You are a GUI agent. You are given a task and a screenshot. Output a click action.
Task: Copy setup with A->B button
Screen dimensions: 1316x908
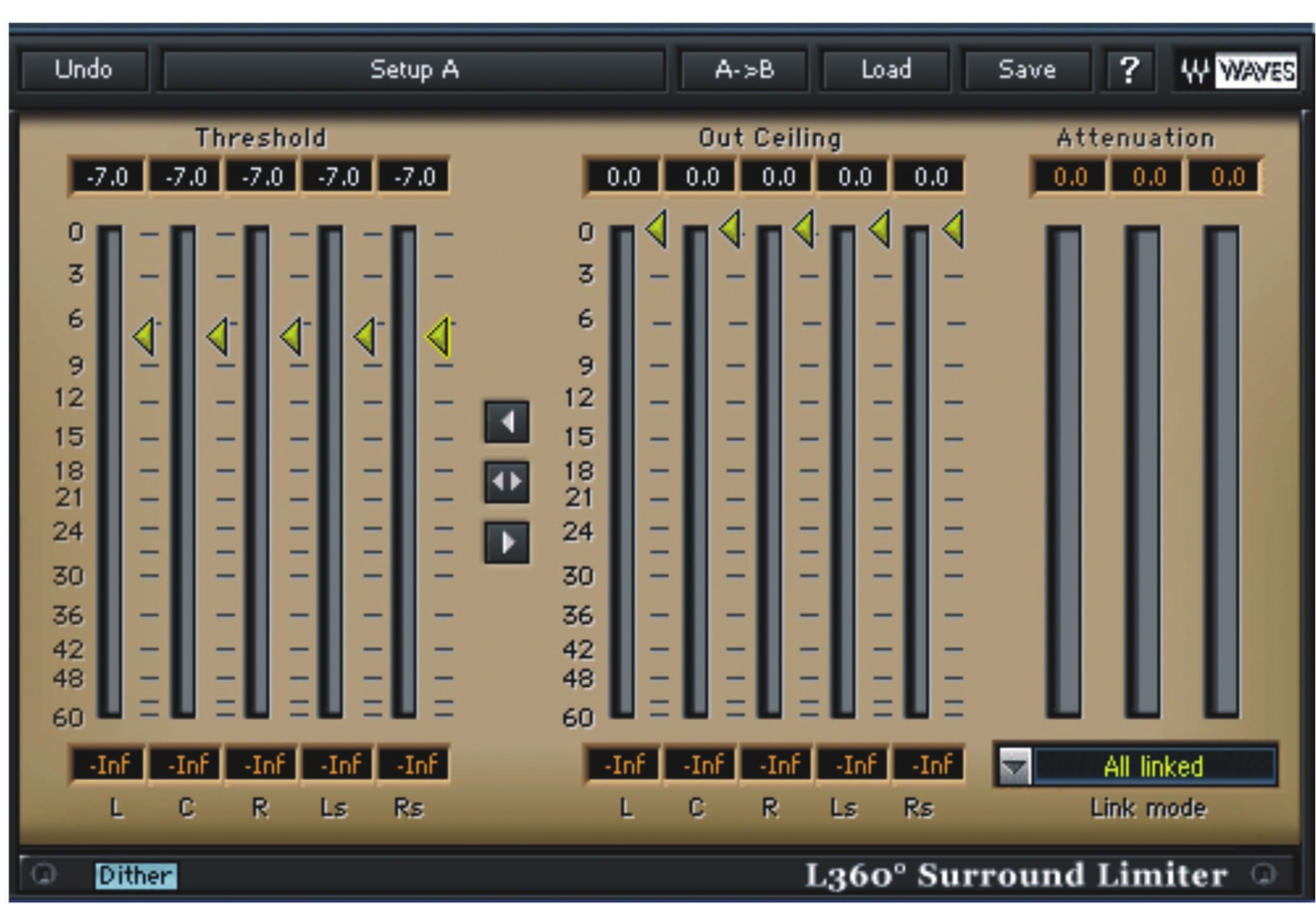coord(744,69)
